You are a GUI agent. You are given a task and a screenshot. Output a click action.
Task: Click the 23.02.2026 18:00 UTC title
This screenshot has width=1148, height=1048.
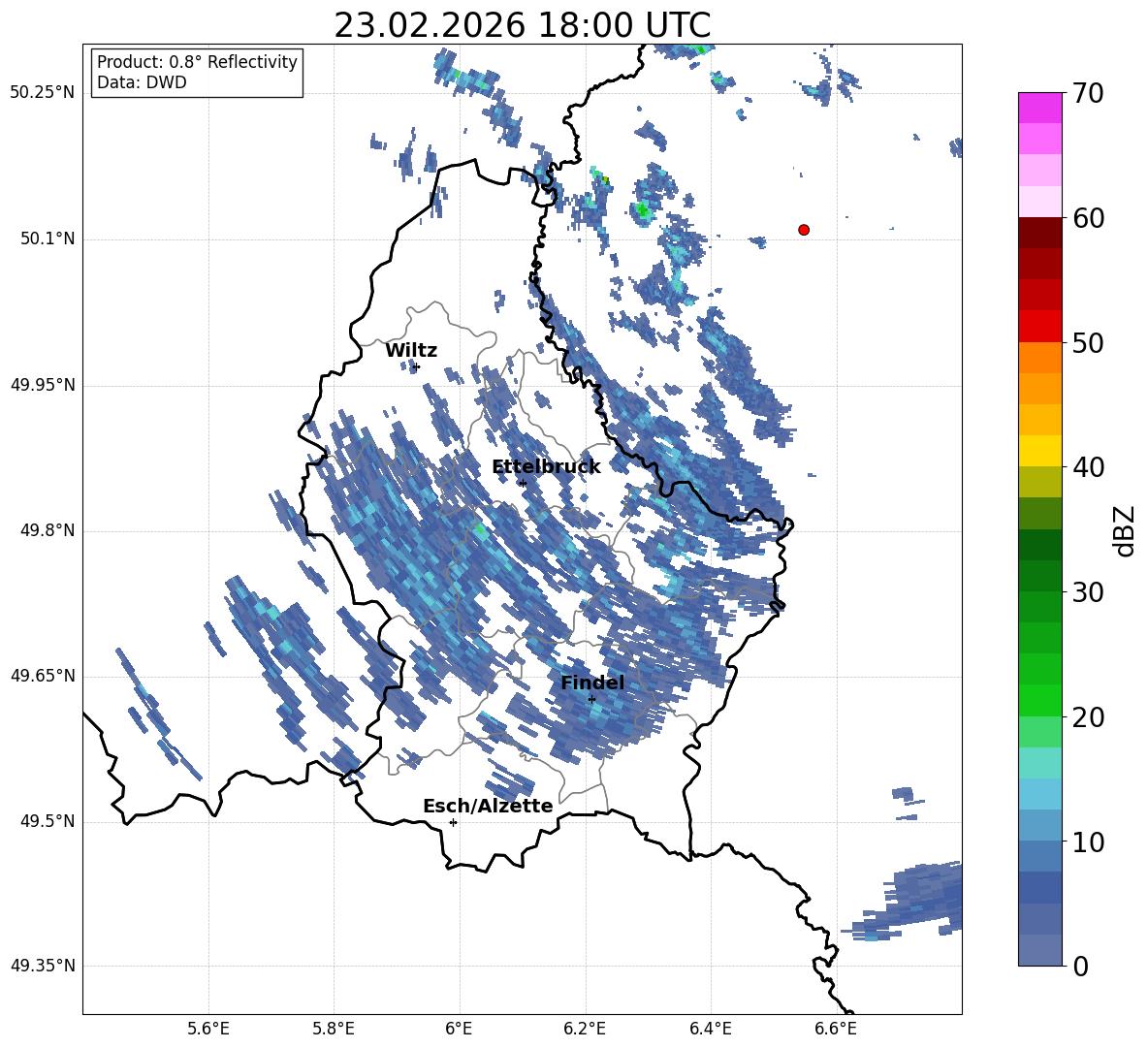pos(522,25)
